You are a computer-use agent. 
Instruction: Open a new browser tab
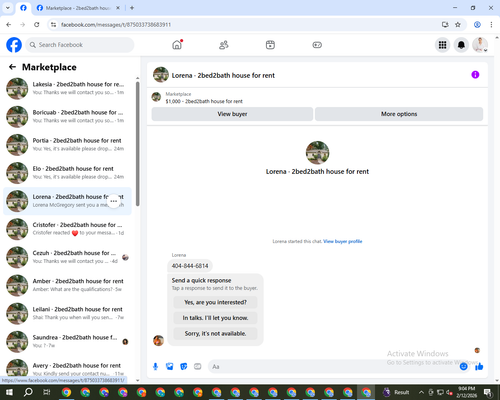click(132, 8)
